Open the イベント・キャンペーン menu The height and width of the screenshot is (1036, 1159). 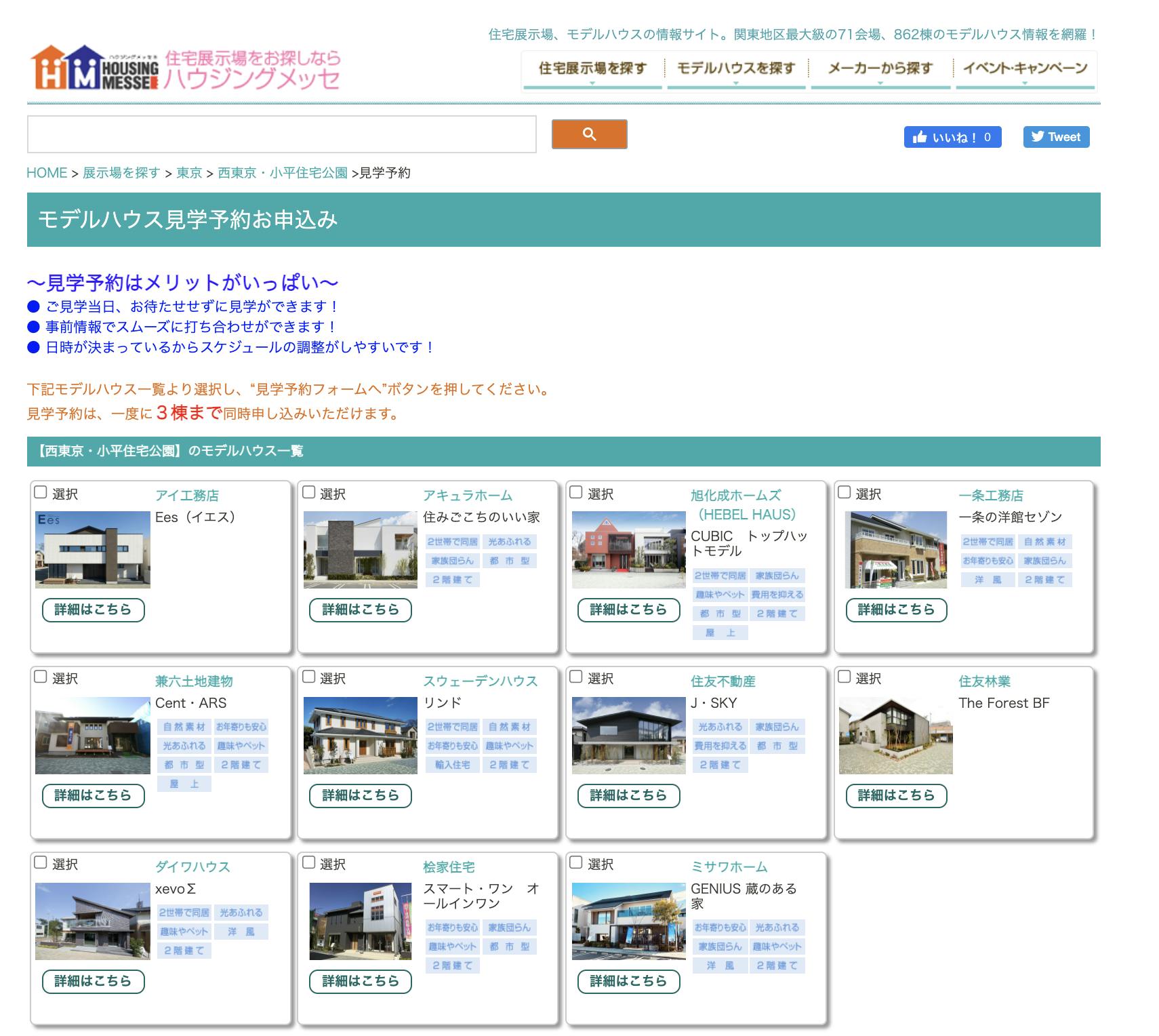coord(1025,70)
